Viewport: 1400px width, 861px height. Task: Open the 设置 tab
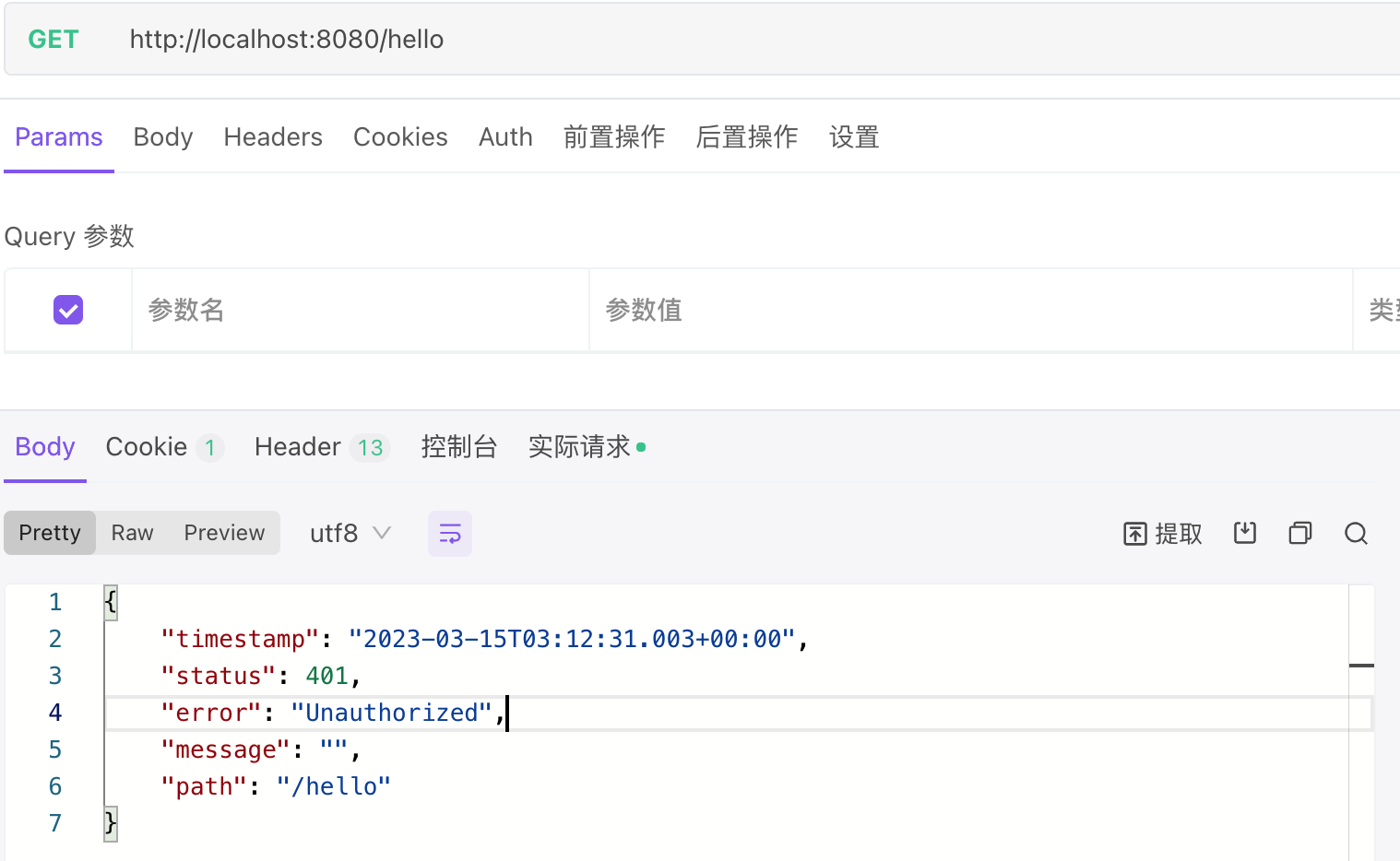pos(854,137)
